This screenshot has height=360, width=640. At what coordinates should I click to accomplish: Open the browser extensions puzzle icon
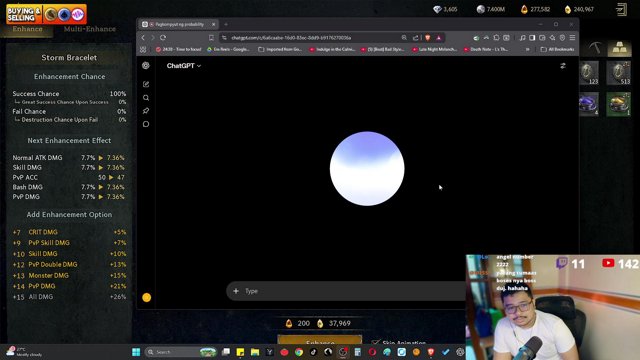(496, 38)
